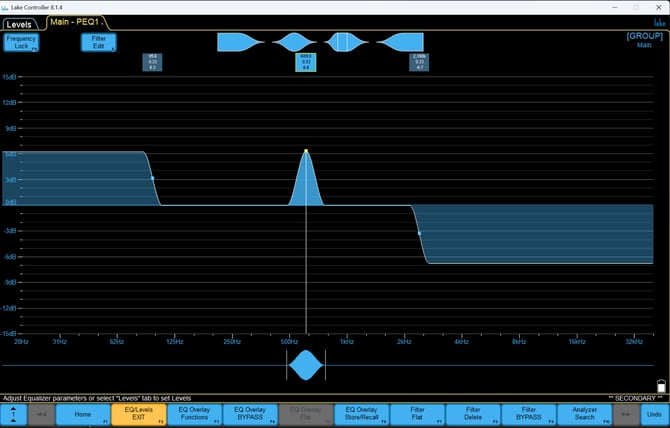The height and width of the screenshot is (428, 670).
Task: Click the padlock icon at bottom right
Action: coord(660,386)
